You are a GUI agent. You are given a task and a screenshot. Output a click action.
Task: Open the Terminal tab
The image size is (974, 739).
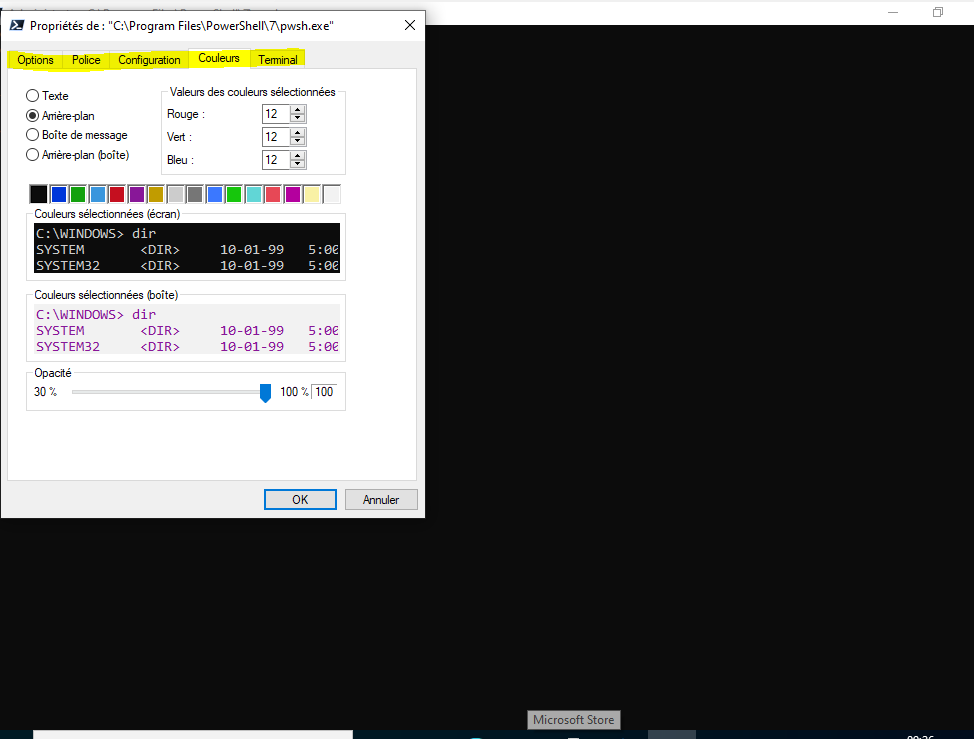coord(278,60)
